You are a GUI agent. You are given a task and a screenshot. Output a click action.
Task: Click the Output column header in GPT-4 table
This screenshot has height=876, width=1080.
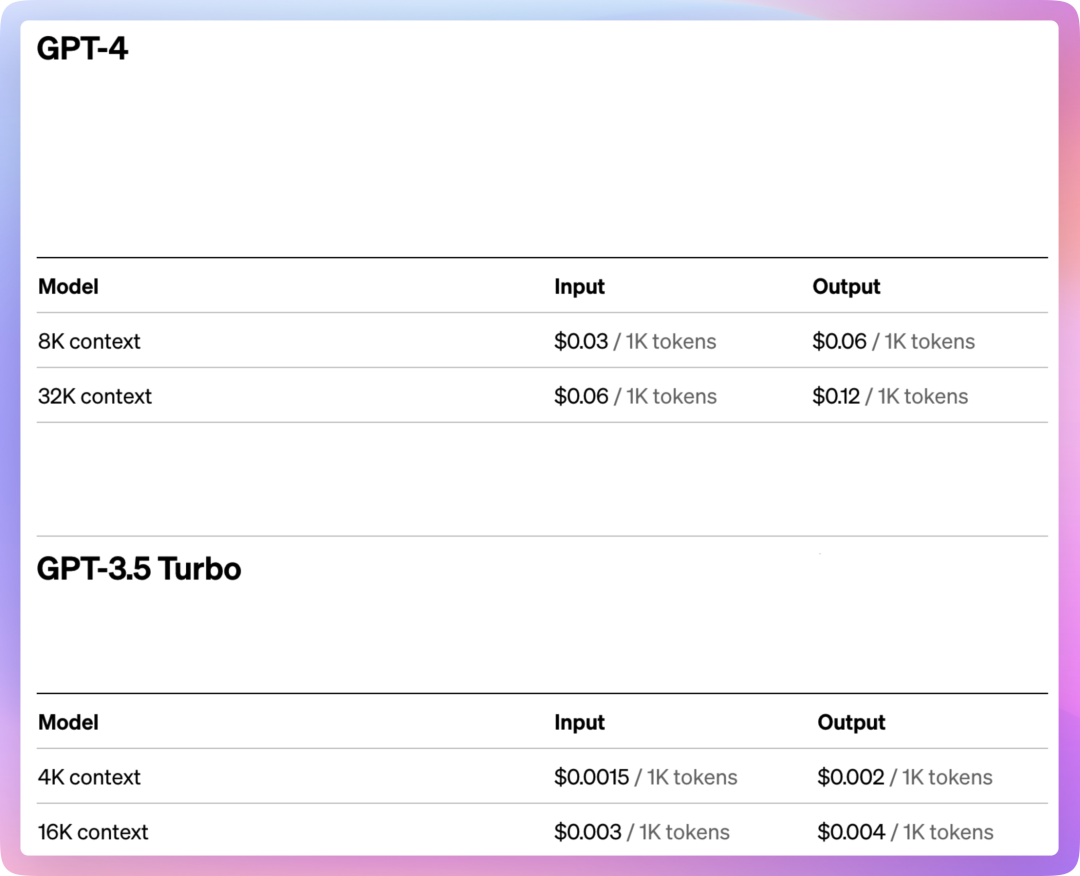[x=846, y=287]
